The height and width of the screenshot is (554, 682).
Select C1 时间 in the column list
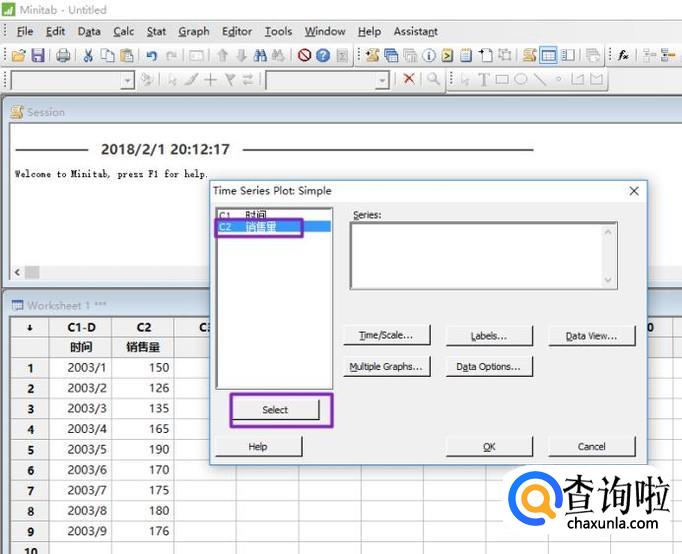point(274,215)
